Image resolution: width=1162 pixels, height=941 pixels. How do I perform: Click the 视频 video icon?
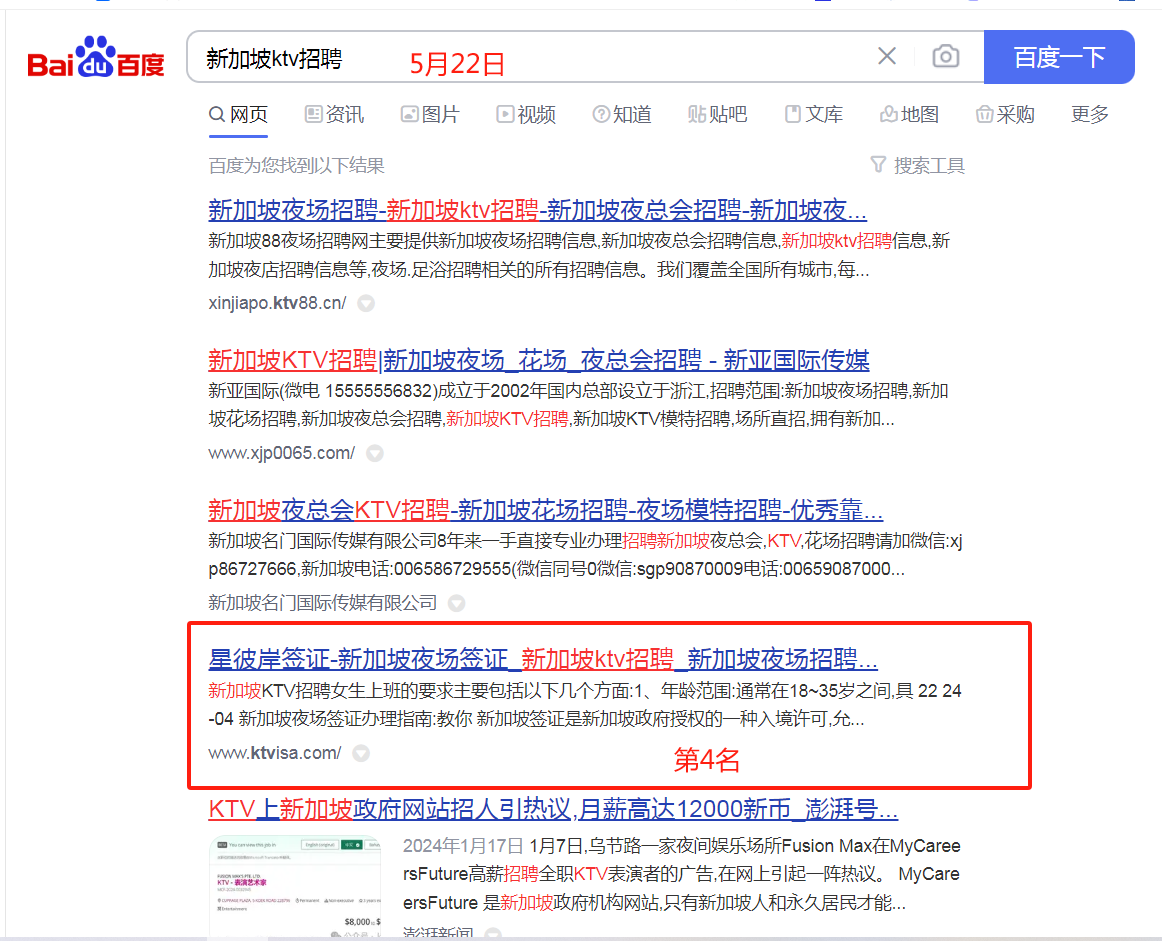tap(506, 114)
